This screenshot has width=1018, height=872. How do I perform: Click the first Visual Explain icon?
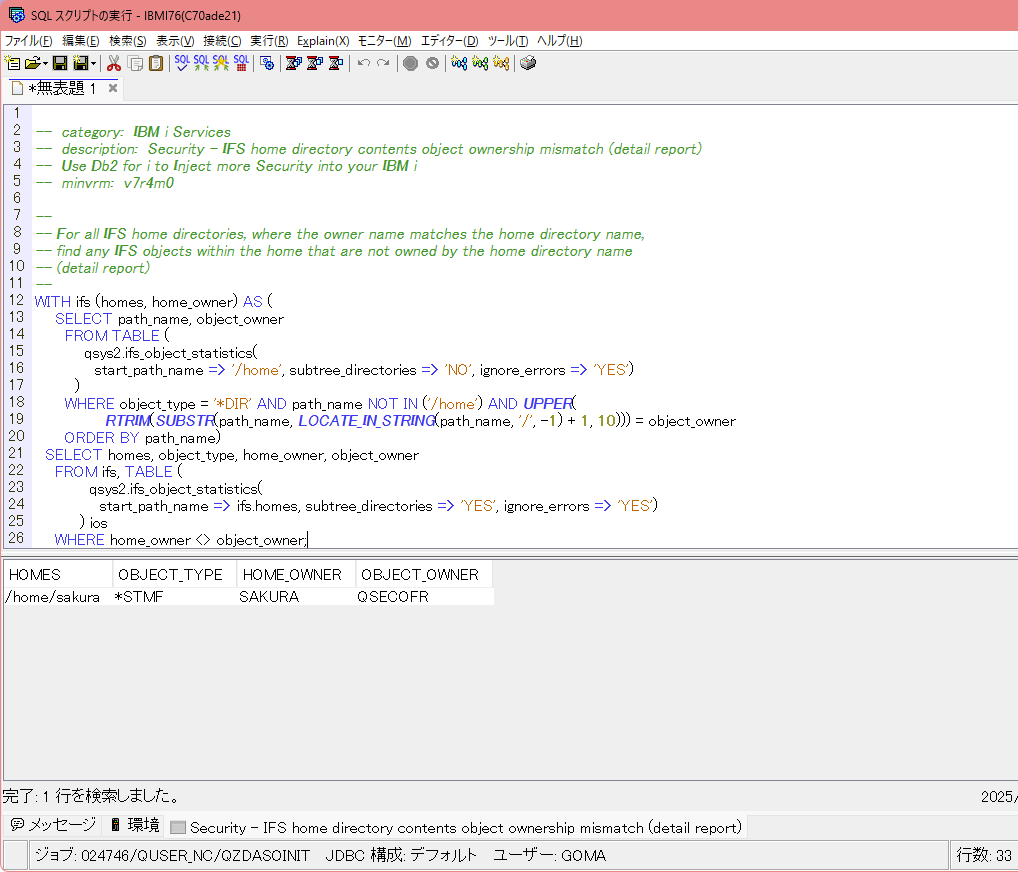(x=459, y=63)
